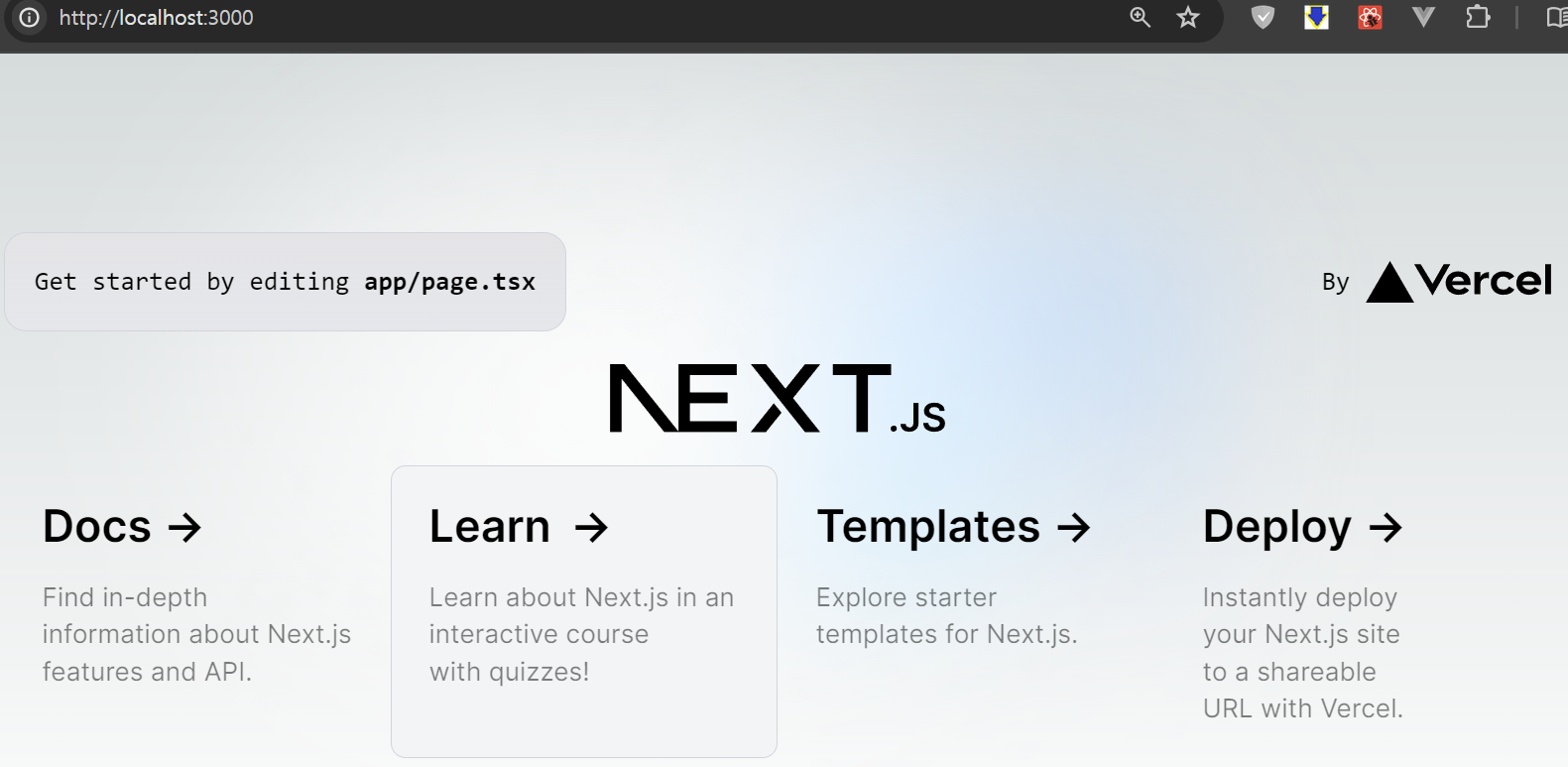Viewport: 1568px width, 767px height.
Task: Click the arrow next to Deploy
Action: click(1386, 527)
